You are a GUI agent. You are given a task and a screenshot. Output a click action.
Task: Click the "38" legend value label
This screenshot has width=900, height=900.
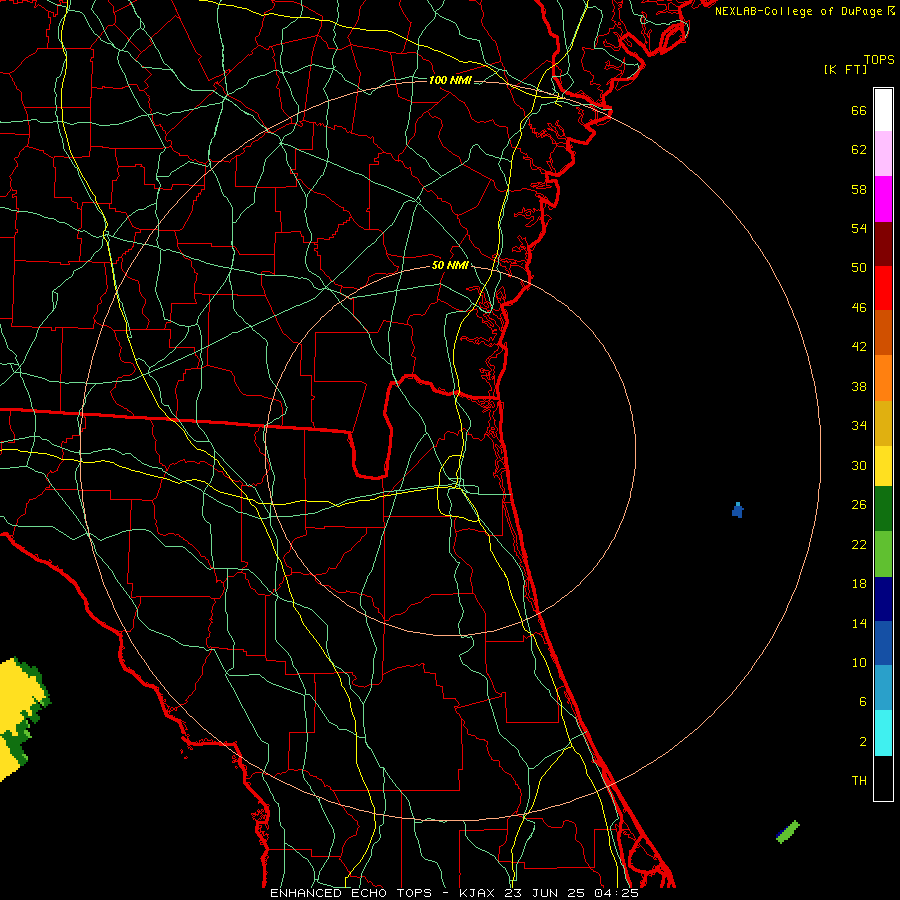(x=859, y=386)
